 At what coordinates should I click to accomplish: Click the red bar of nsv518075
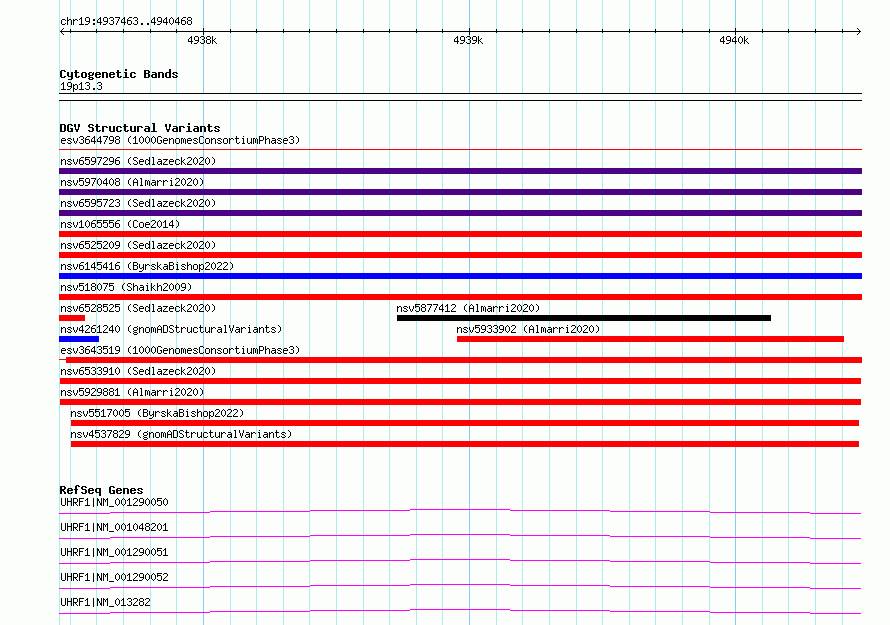(460, 297)
